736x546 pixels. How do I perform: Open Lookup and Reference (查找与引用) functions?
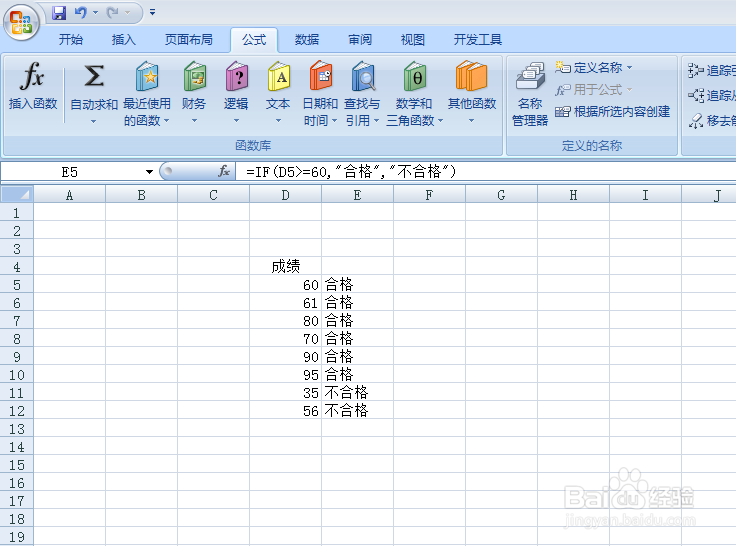click(x=362, y=93)
